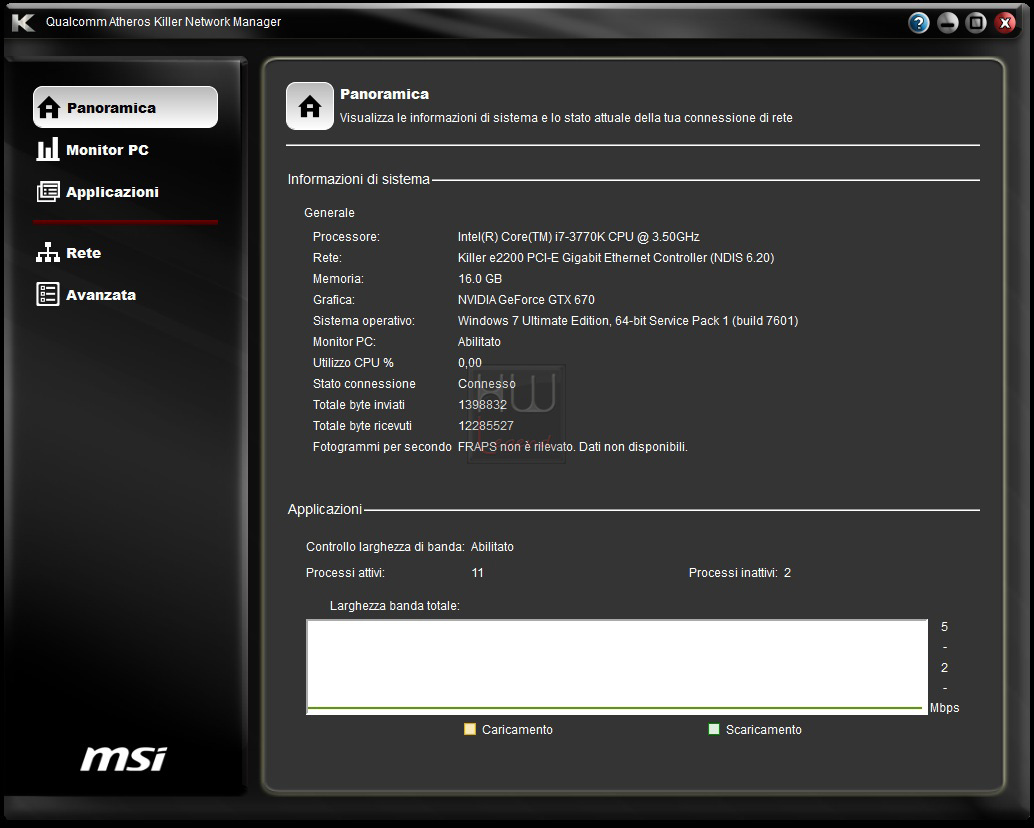The image size is (1034, 828).
Task: Click the home icon beside Panoramica in sidebar
Action: 49,107
